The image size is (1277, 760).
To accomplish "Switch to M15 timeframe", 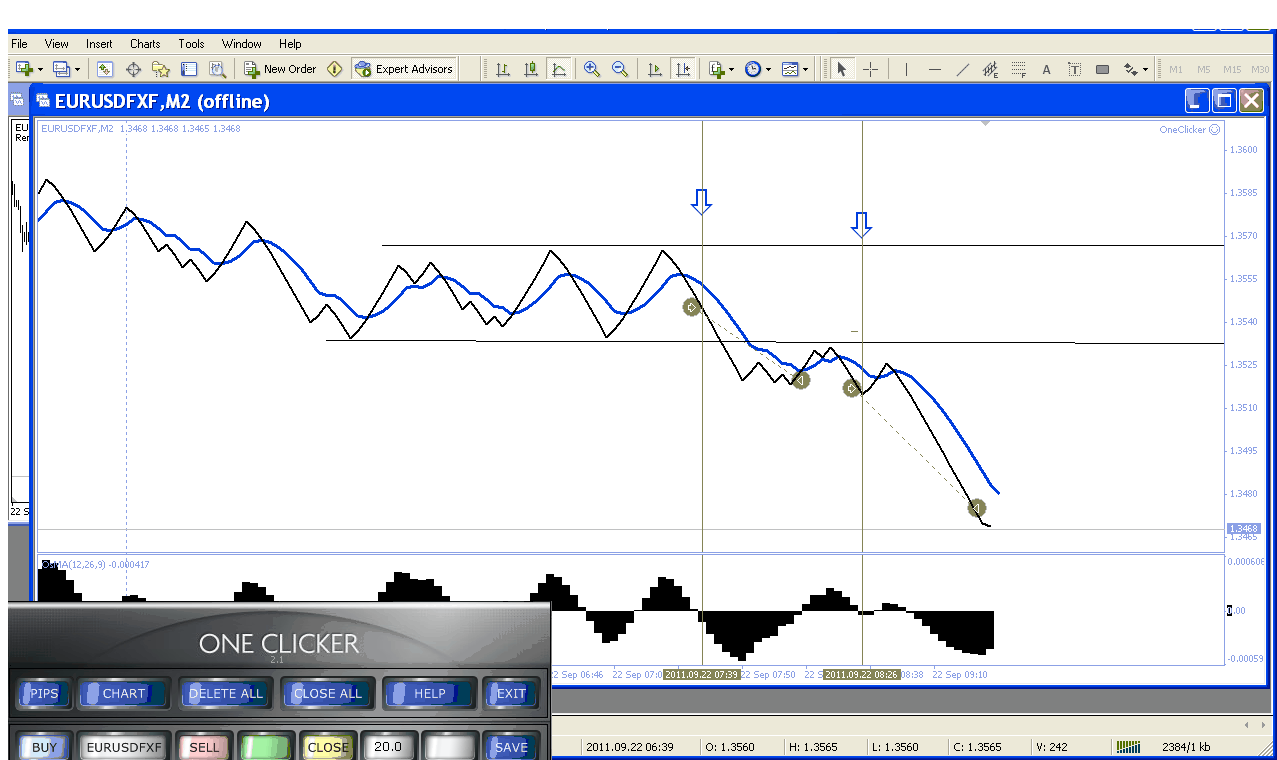I will (x=1231, y=69).
